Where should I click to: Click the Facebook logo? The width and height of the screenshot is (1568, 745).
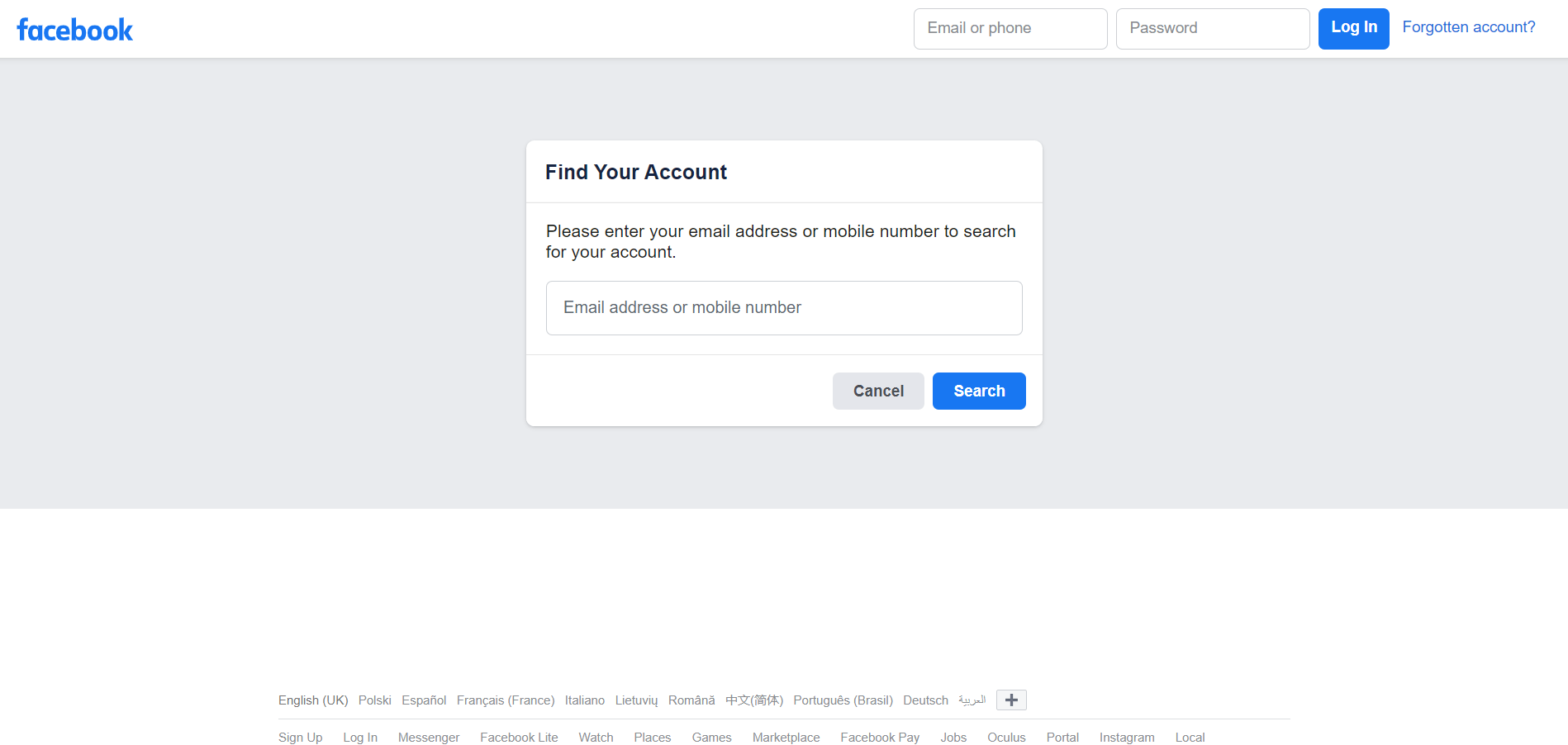[74, 30]
